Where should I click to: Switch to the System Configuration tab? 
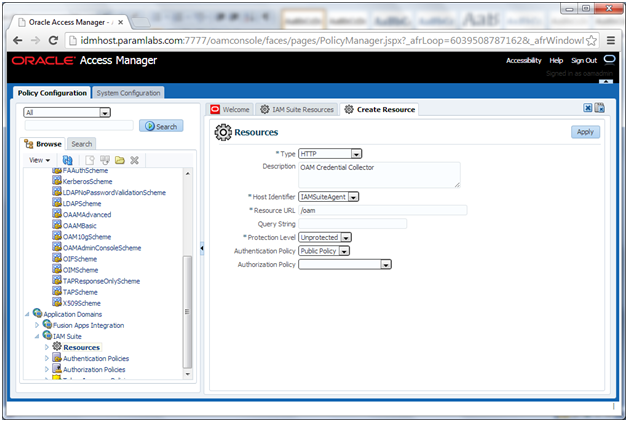click(128, 93)
